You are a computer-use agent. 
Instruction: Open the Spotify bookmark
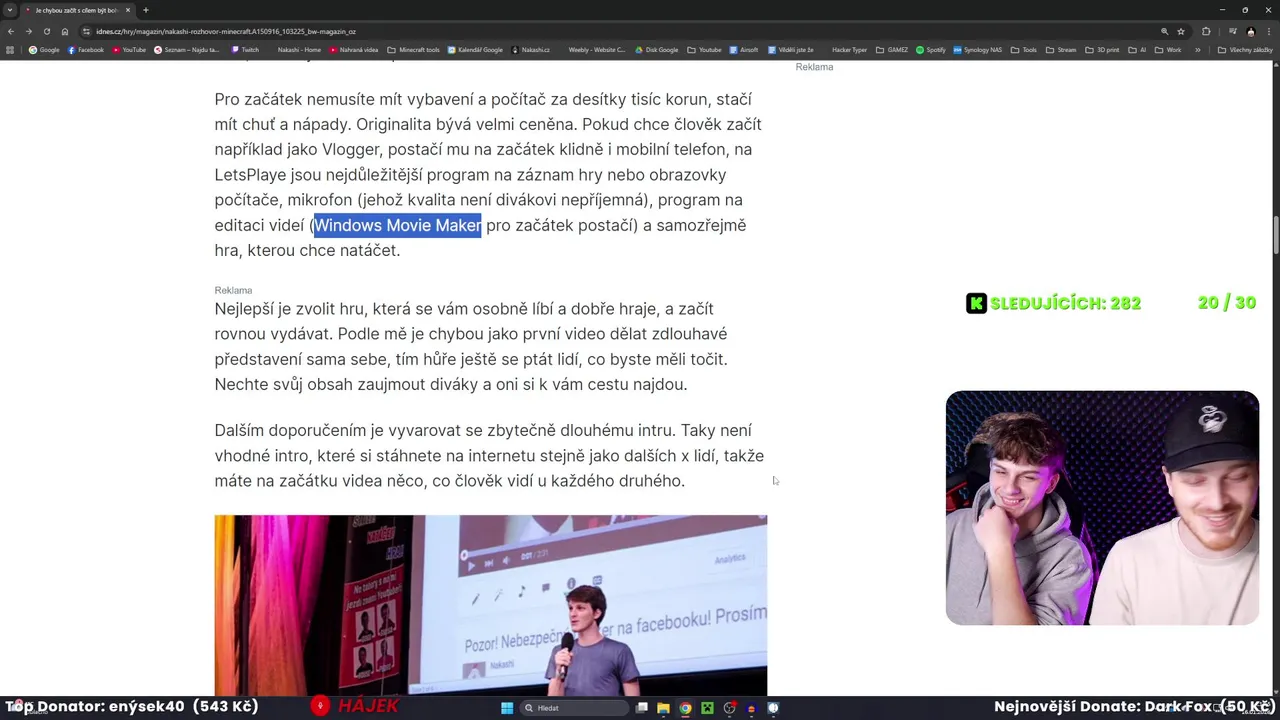click(x=930, y=50)
